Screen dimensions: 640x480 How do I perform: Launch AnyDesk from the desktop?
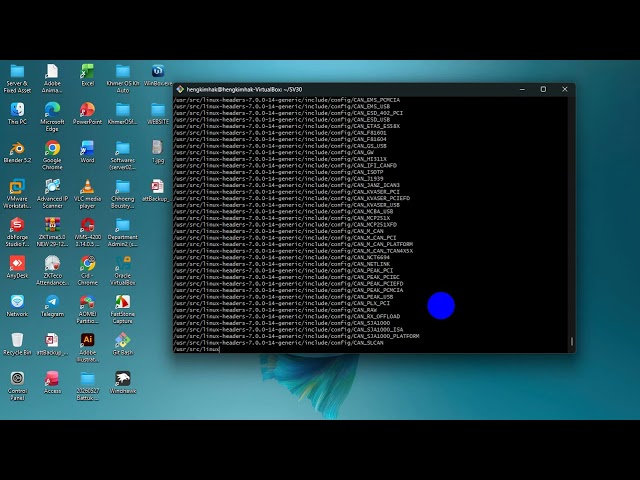pyautogui.click(x=17, y=267)
